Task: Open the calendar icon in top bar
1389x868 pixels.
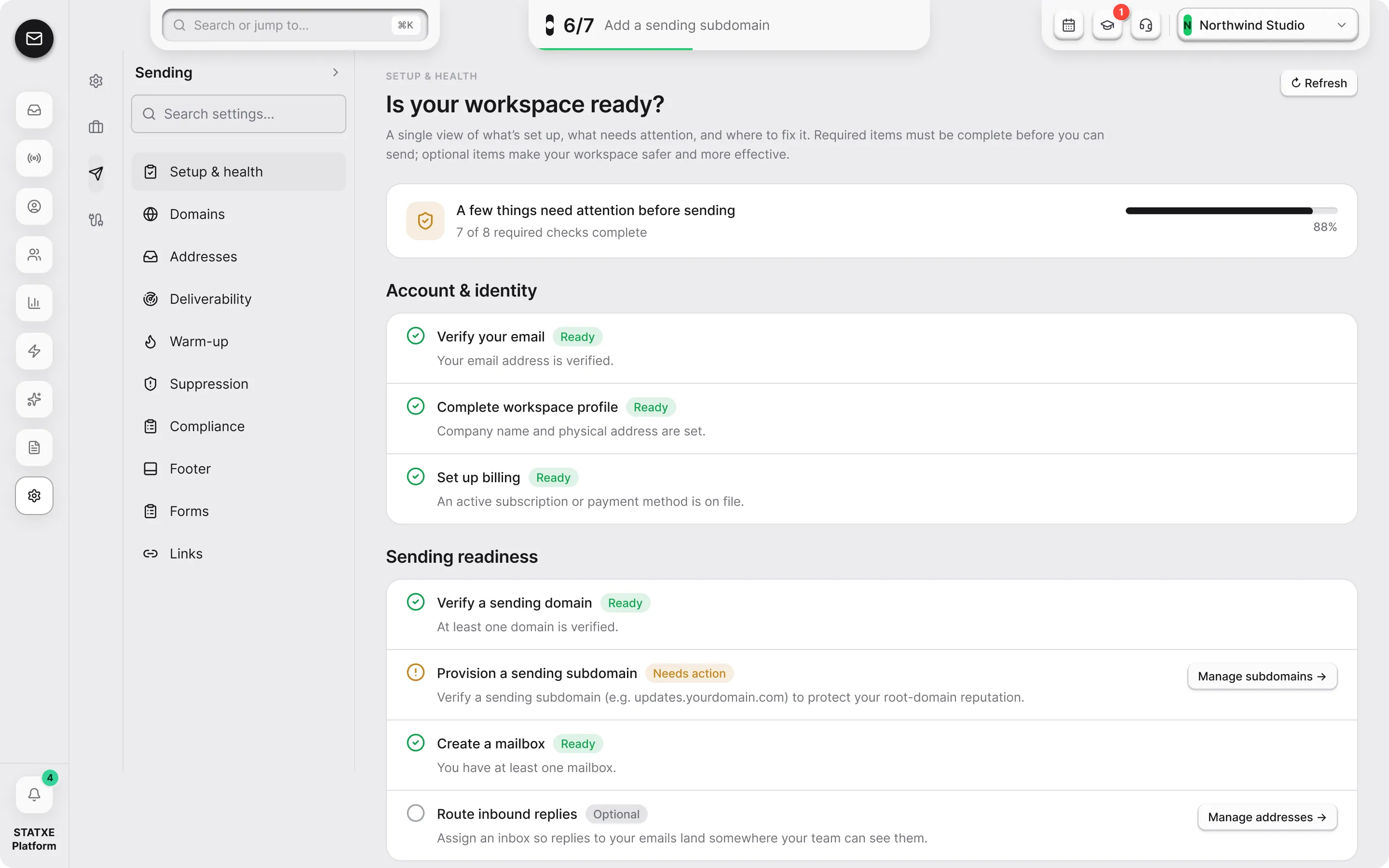Action: point(1069,25)
